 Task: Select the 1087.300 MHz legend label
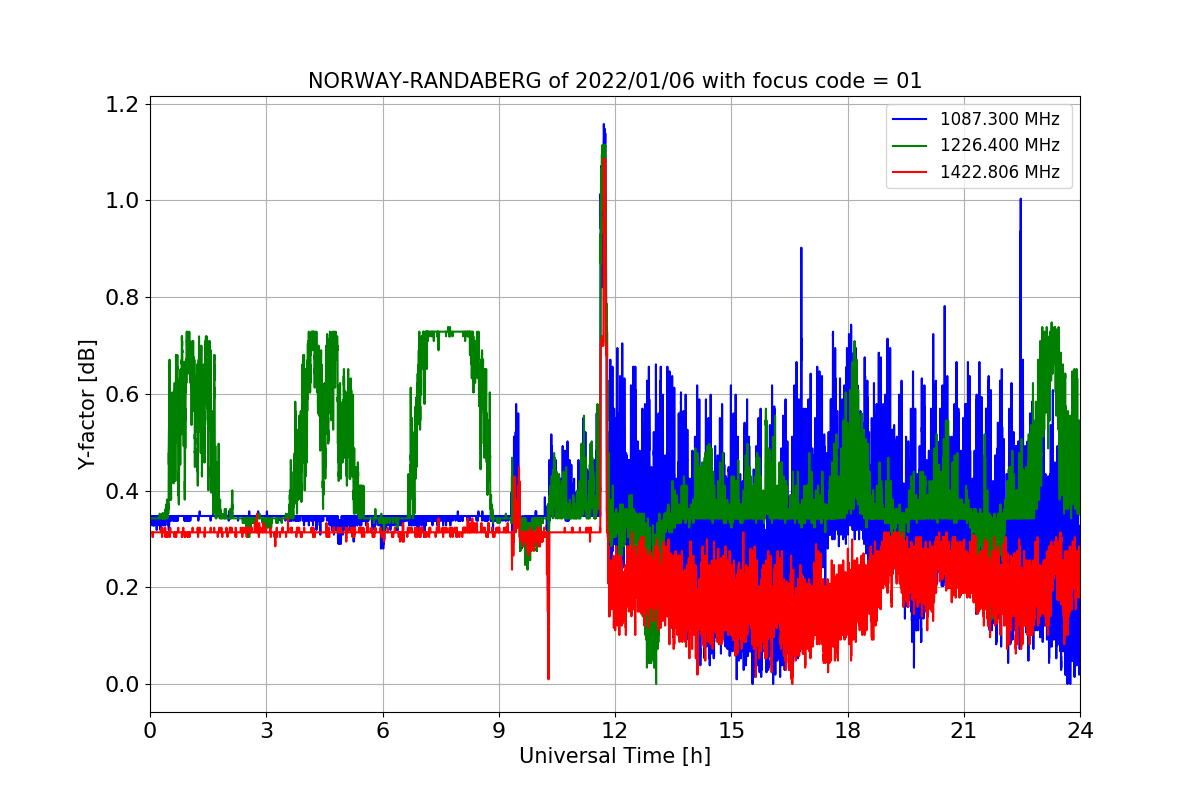[x=1000, y=119]
